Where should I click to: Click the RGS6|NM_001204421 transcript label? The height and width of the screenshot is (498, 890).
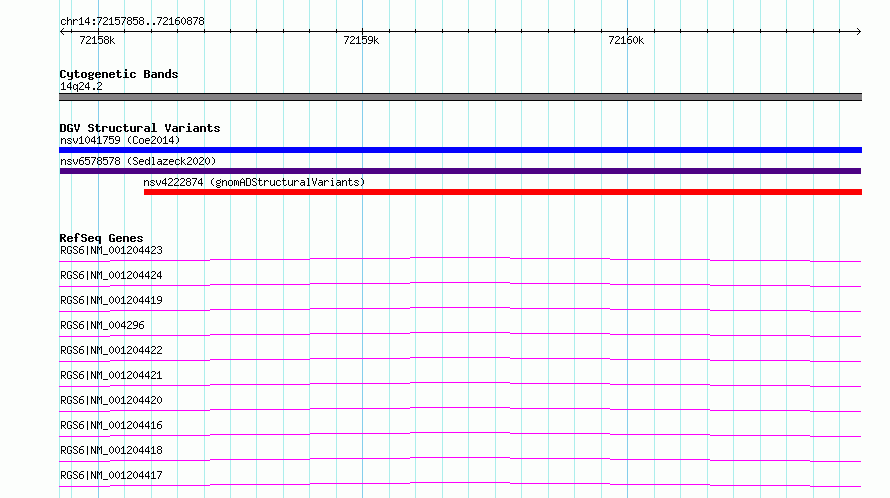coord(111,375)
